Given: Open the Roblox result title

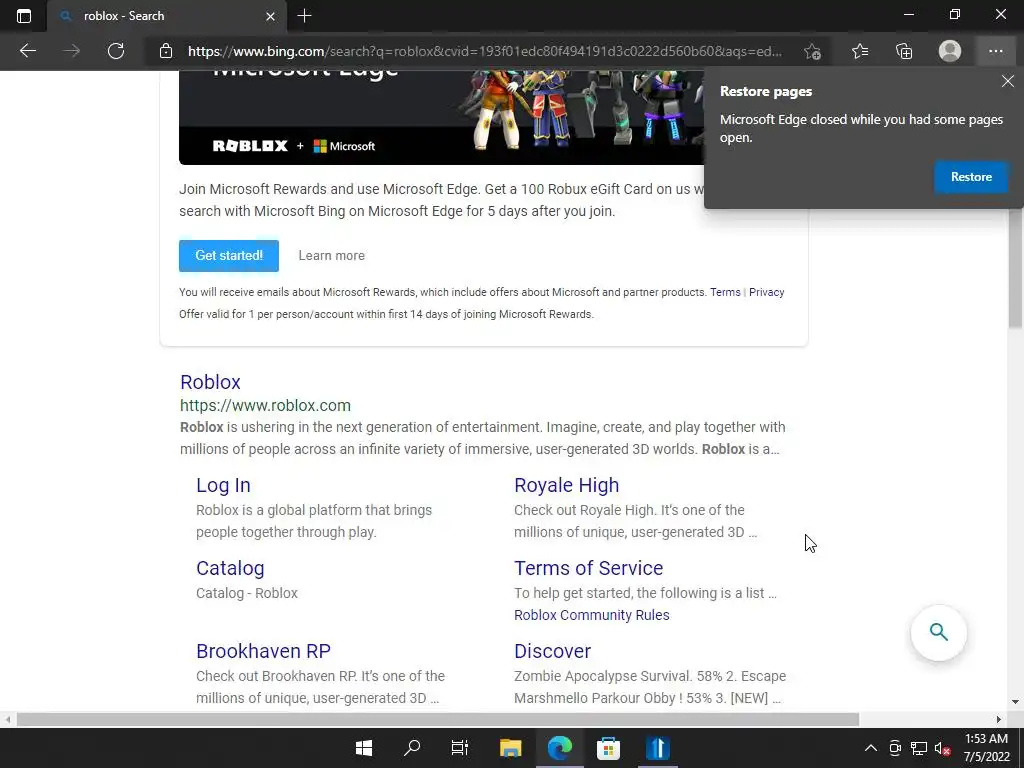Looking at the screenshot, I should 210,382.
